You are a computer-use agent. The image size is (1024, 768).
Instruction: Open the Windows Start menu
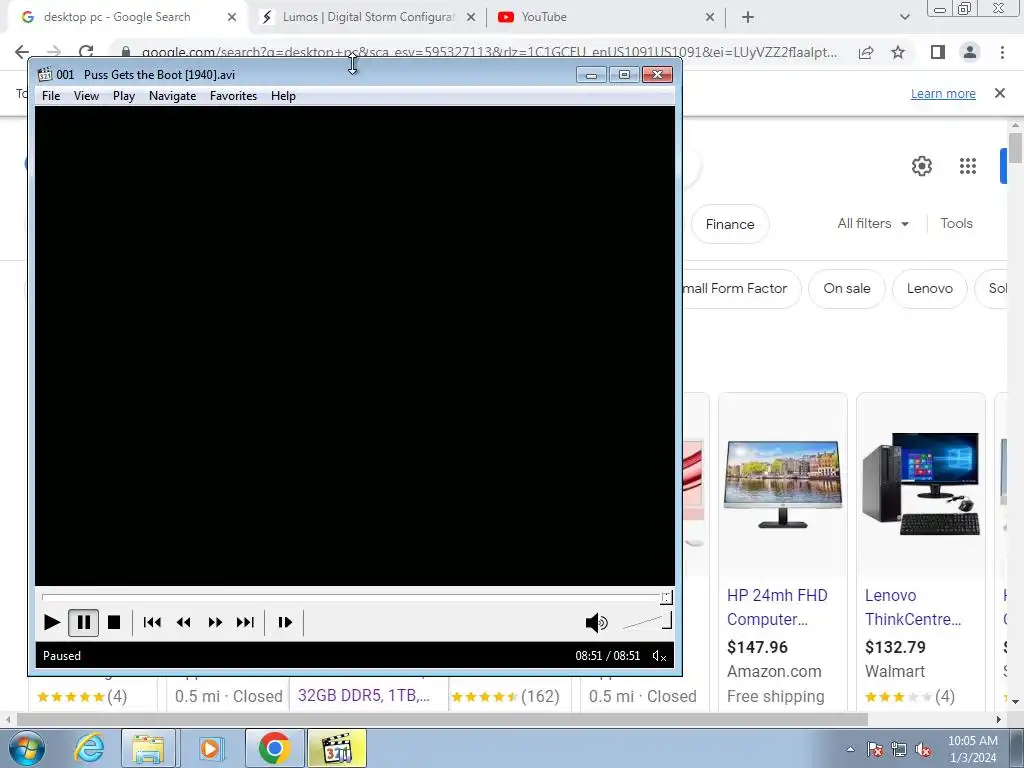coord(27,748)
